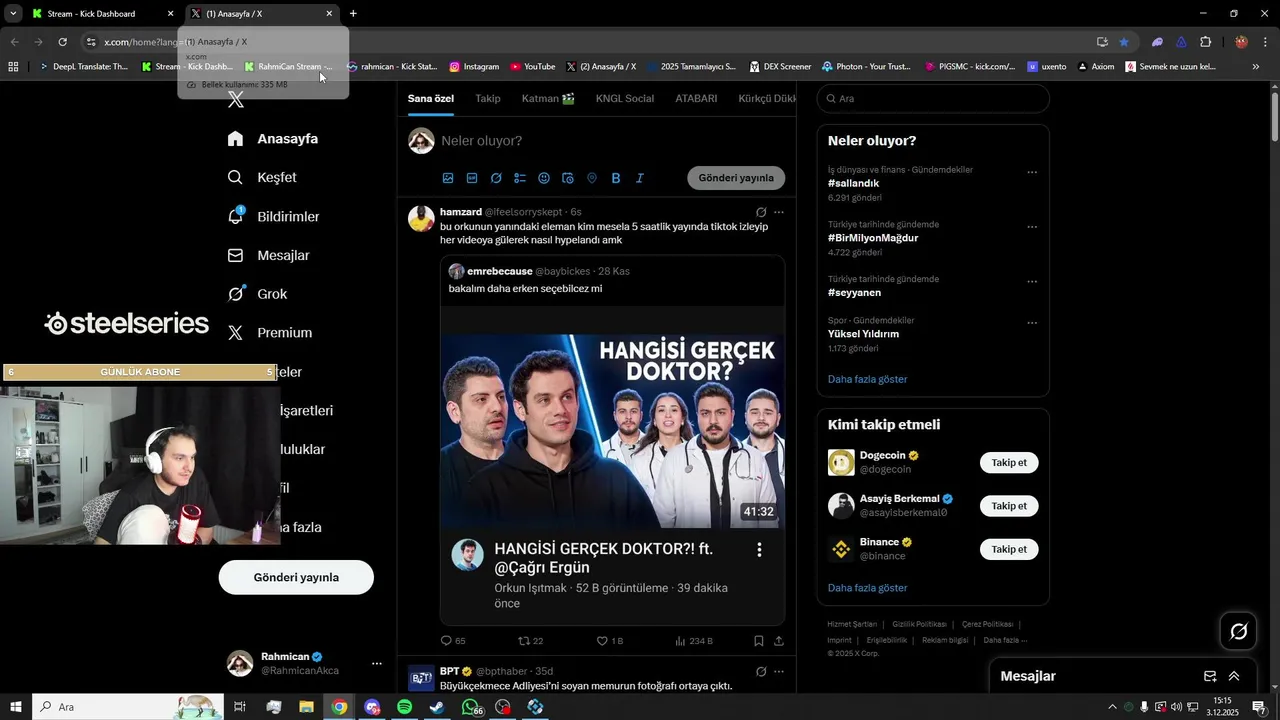Toggle the bookmark star in address bar
1280x720 pixels.
(x=1124, y=42)
